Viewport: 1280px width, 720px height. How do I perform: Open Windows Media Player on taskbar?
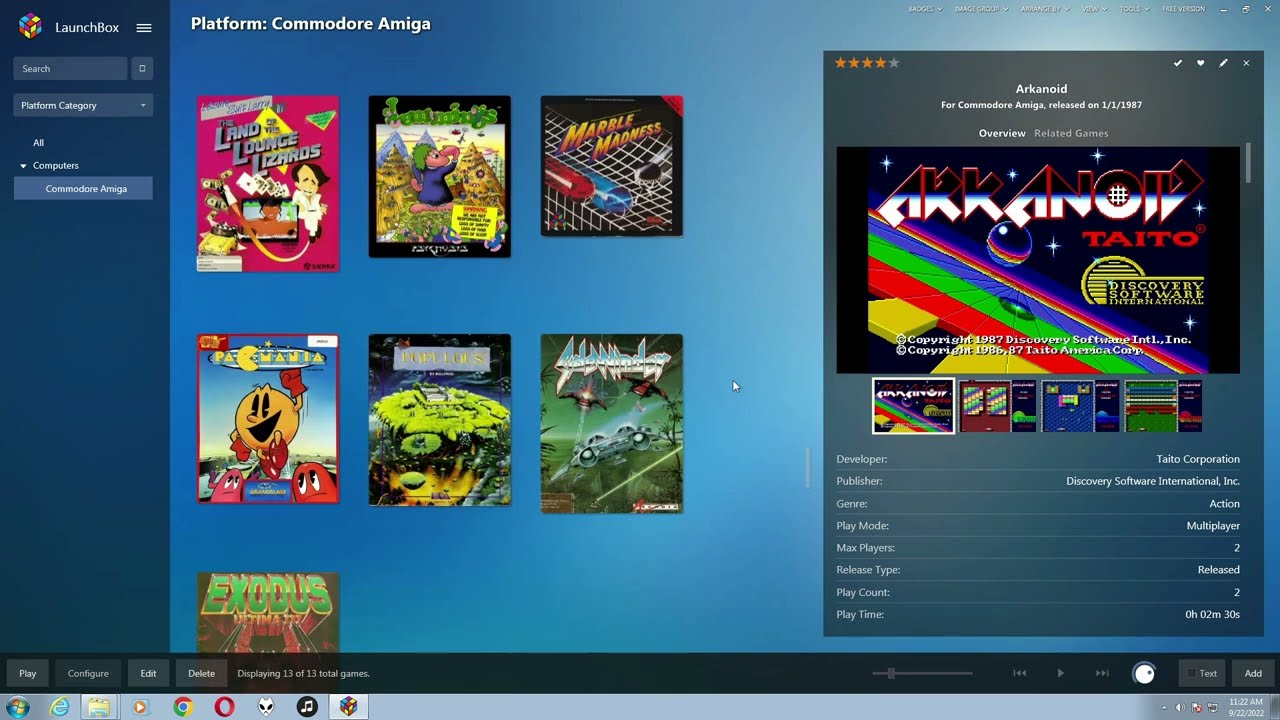(139, 707)
